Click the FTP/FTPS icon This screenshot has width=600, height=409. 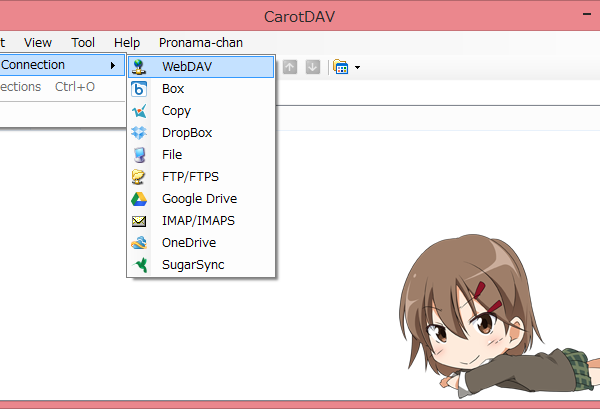tap(139, 177)
